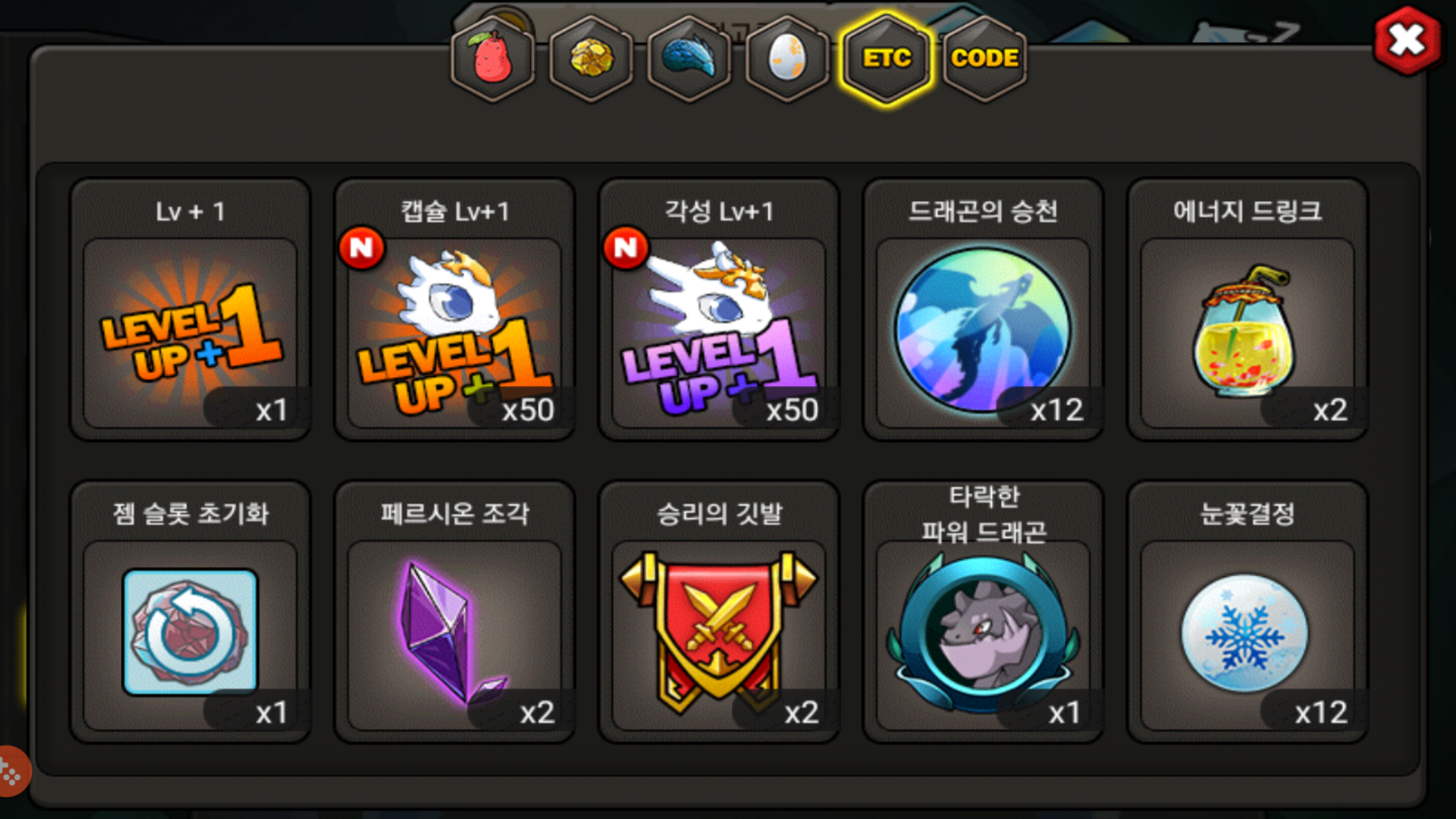Open the CODE tab
The height and width of the screenshot is (819, 1456).
(984, 58)
